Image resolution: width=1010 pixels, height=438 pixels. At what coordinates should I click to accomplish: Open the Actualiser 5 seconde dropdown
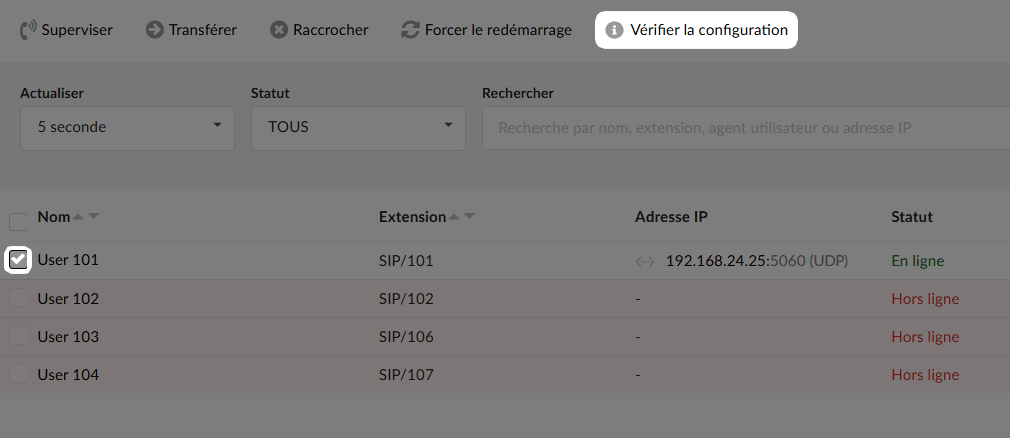tap(128, 128)
